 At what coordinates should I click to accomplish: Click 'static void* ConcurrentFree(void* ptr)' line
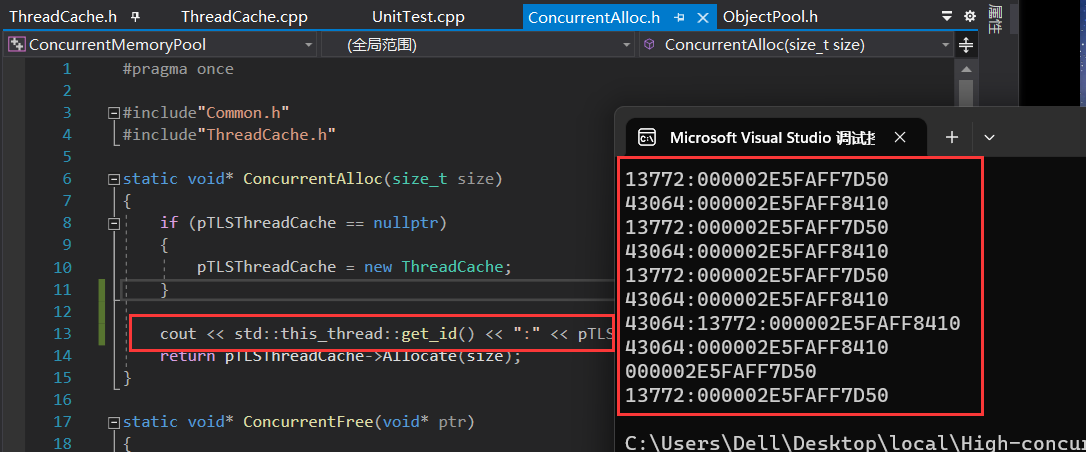(x=299, y=422)
